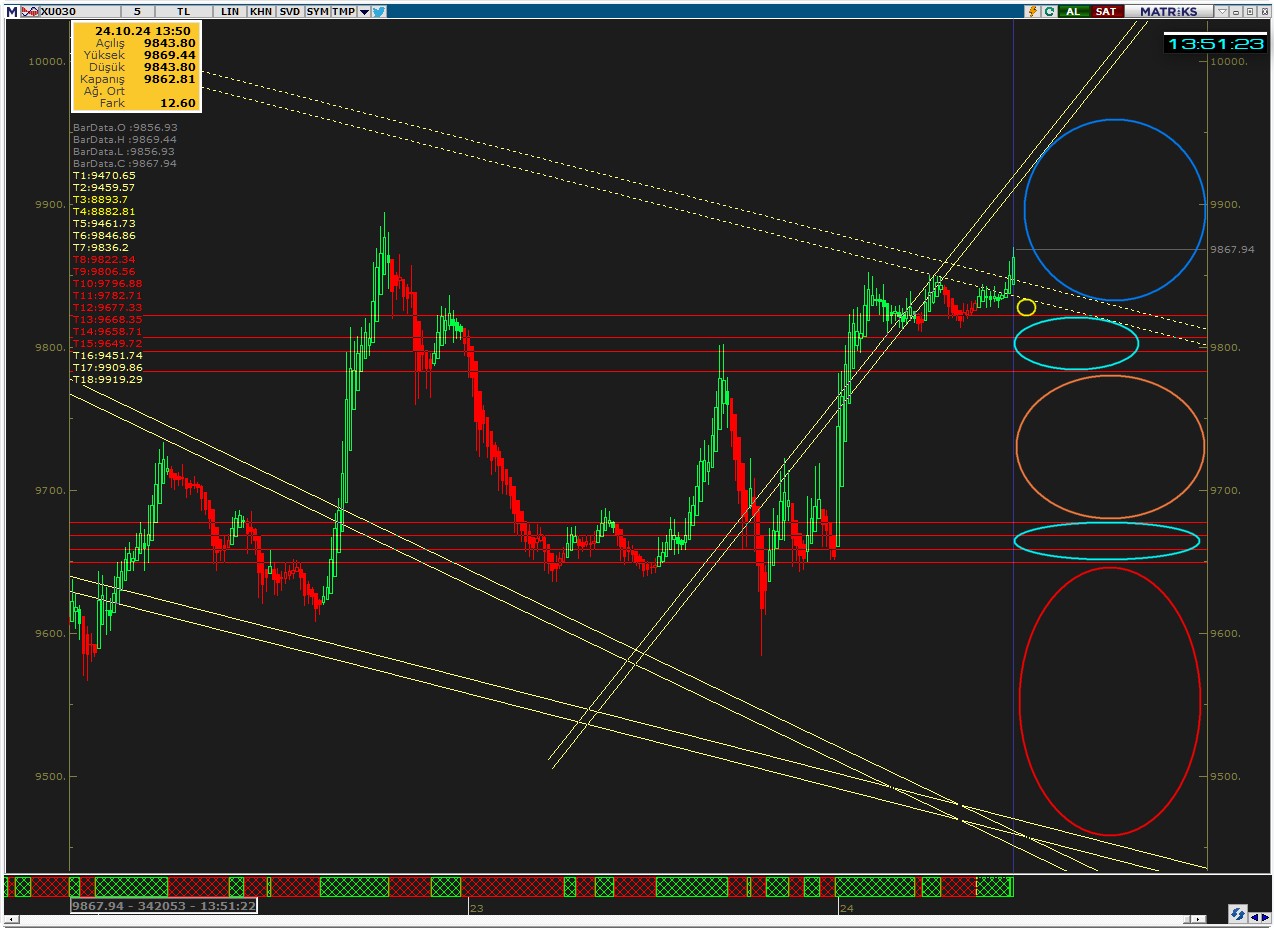Share chart via Twitter bird icon

tap(379, 12)
